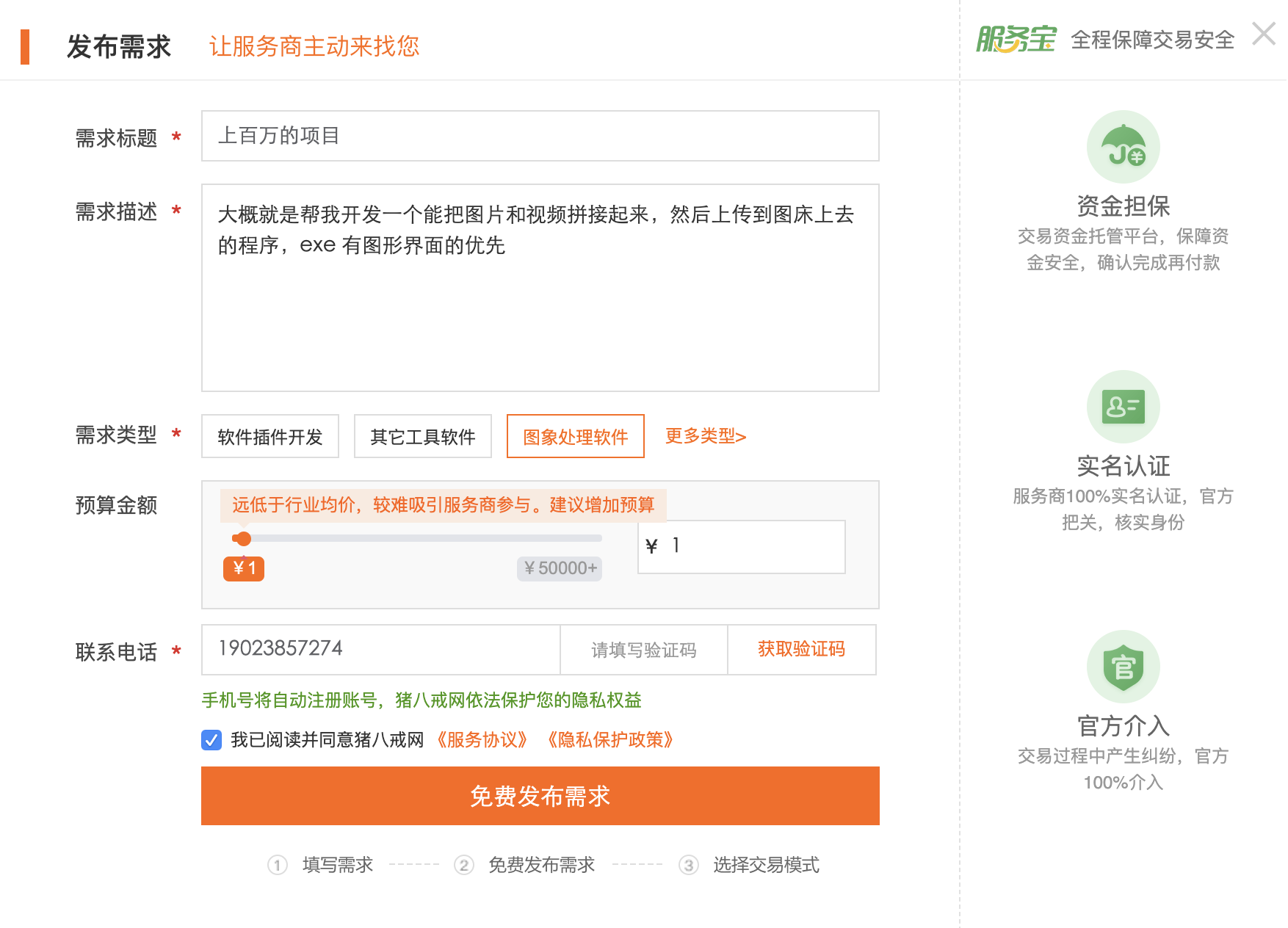Click step 3 选择交易模式
This screenshot has width=1288, height=928.
[749, 865]
